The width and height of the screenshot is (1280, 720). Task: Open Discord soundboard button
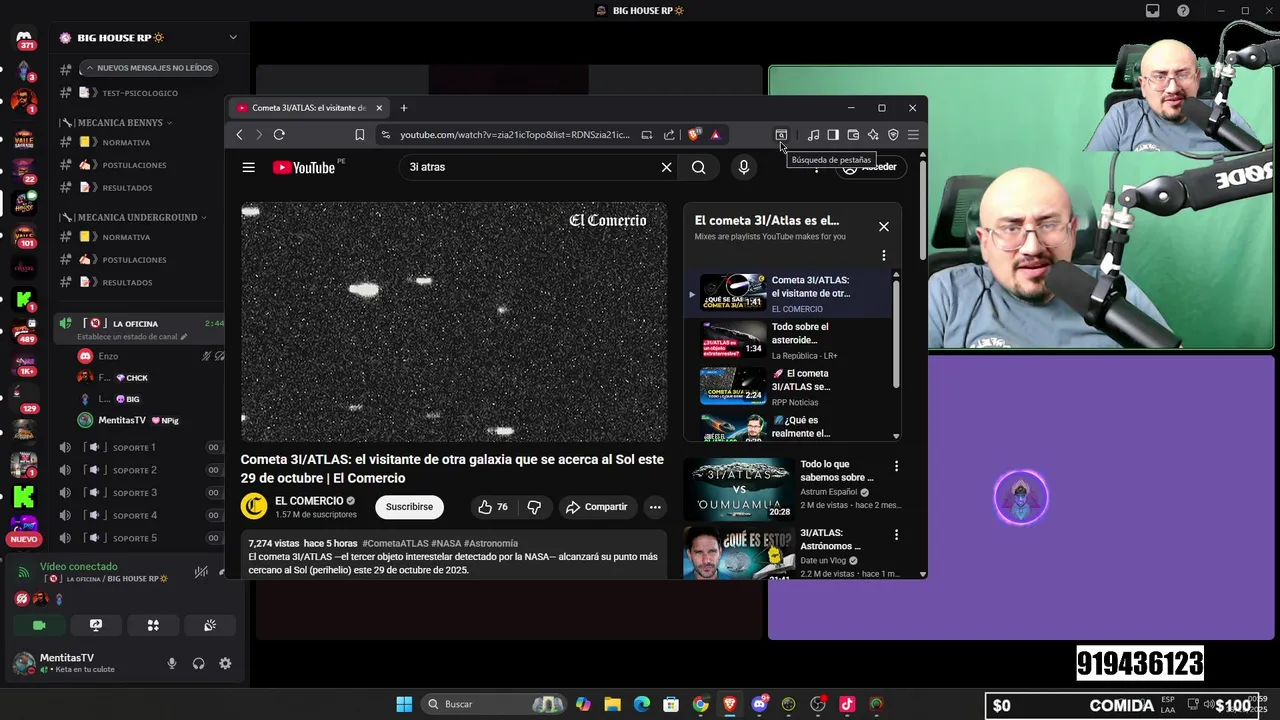(210, 625)
